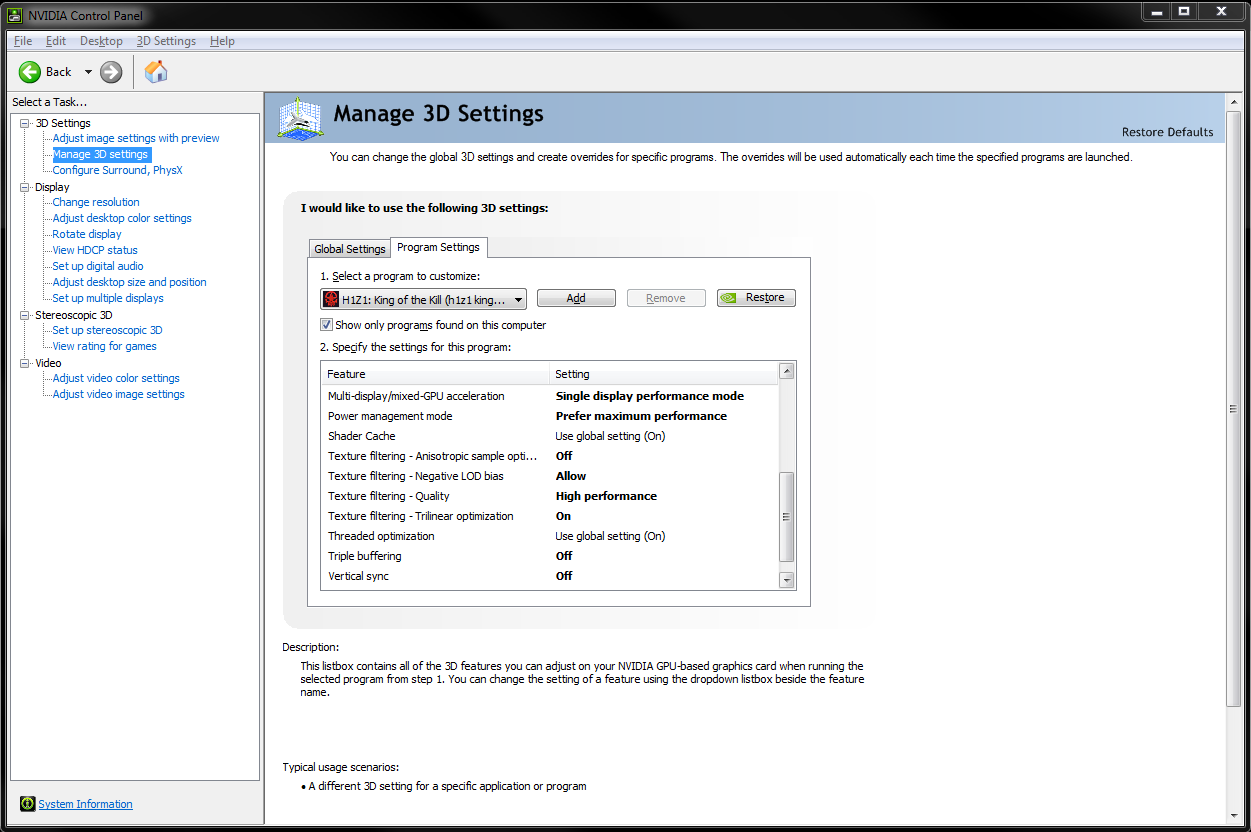Collapse the Display tree node
Screen dimensions: 1251x832
(x=25, y=187)
